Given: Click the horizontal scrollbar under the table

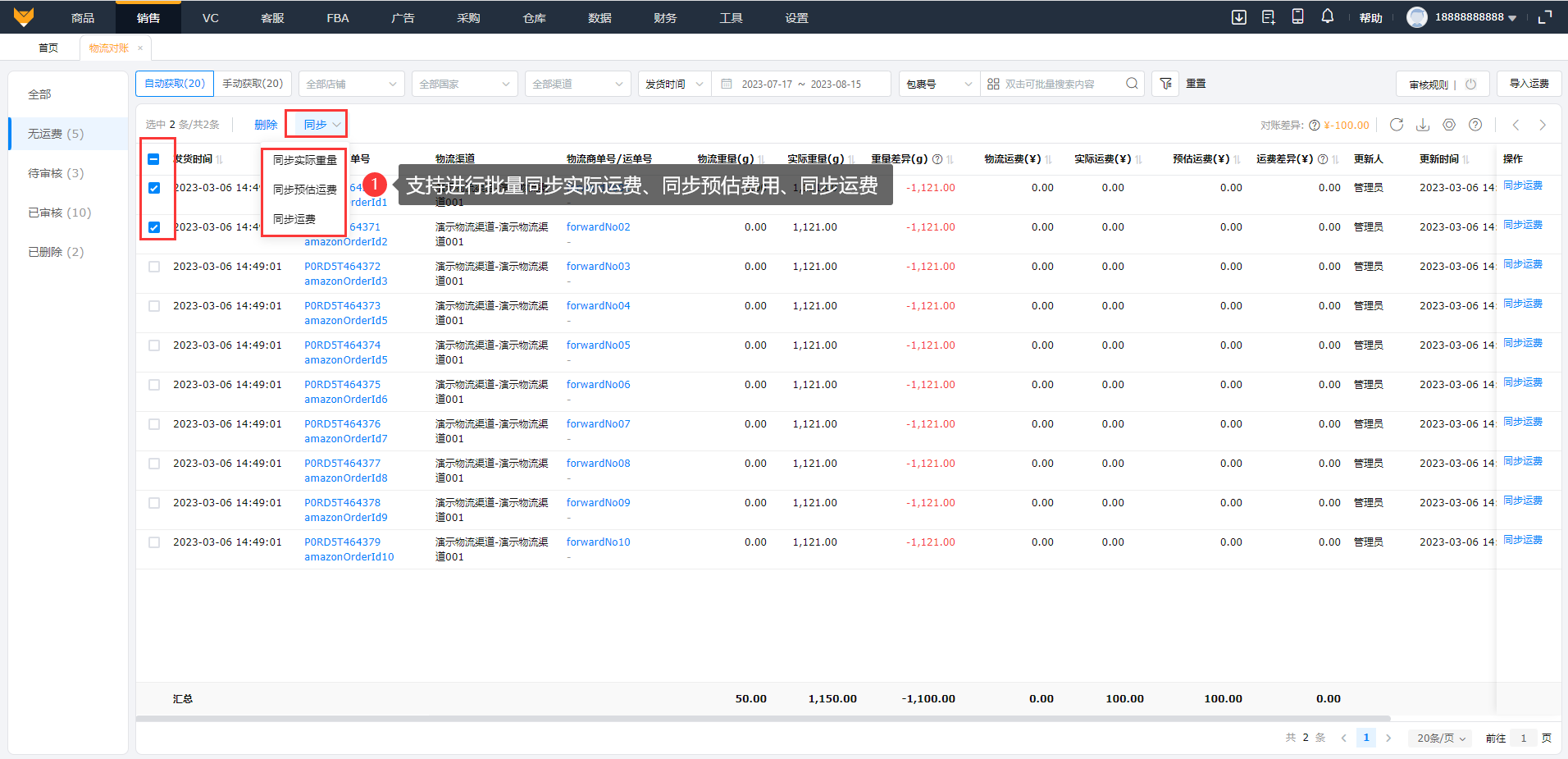Looking at the screenshot, I should tap(763, 719).
